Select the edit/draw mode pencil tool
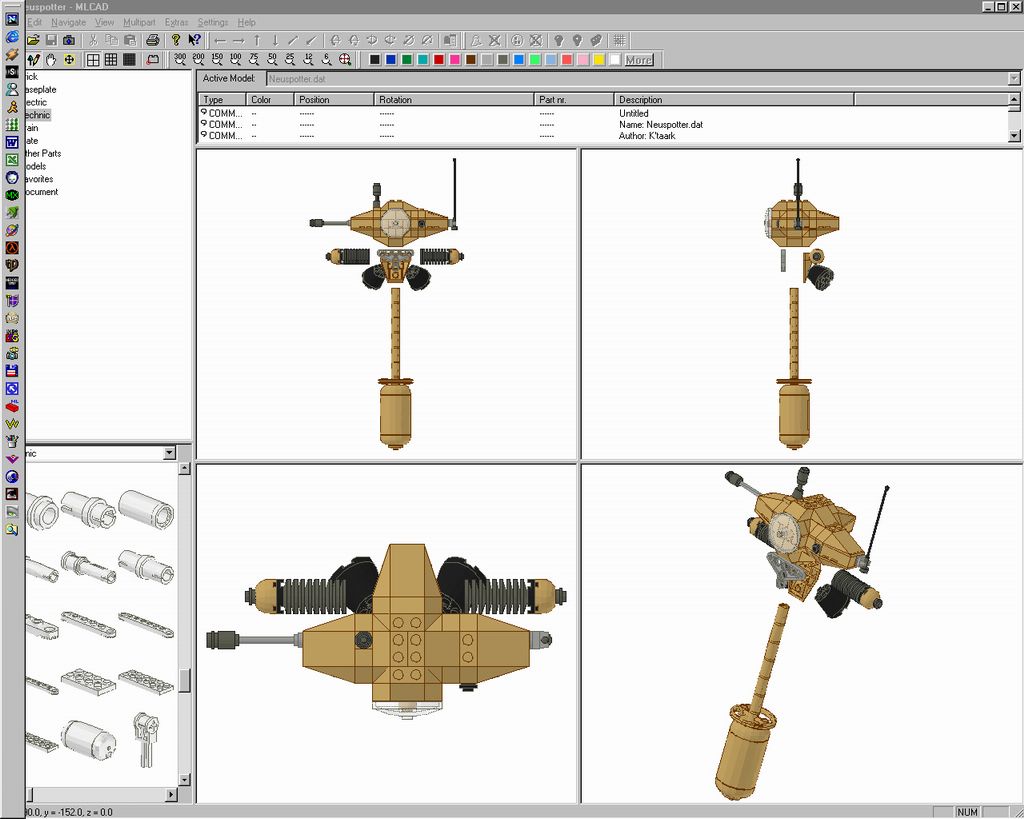 click(x=33, y=60)
